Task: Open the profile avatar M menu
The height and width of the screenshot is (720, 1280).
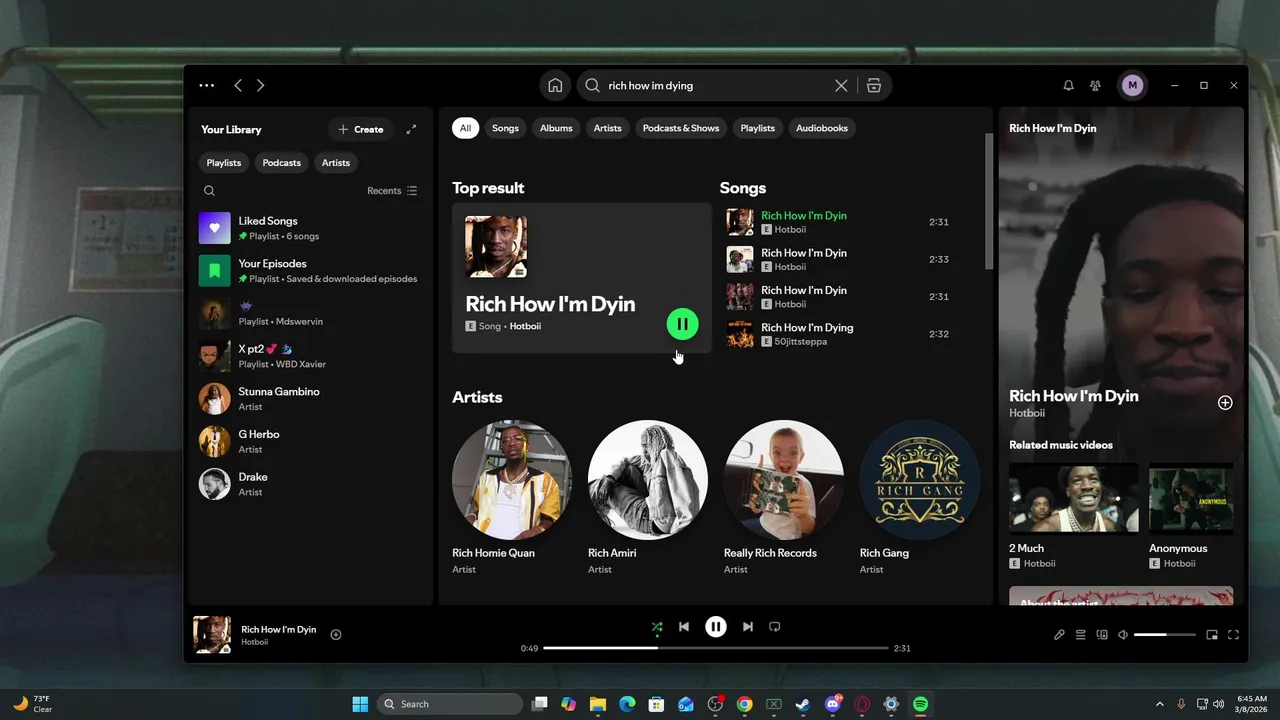Action: click(1132, 86)
